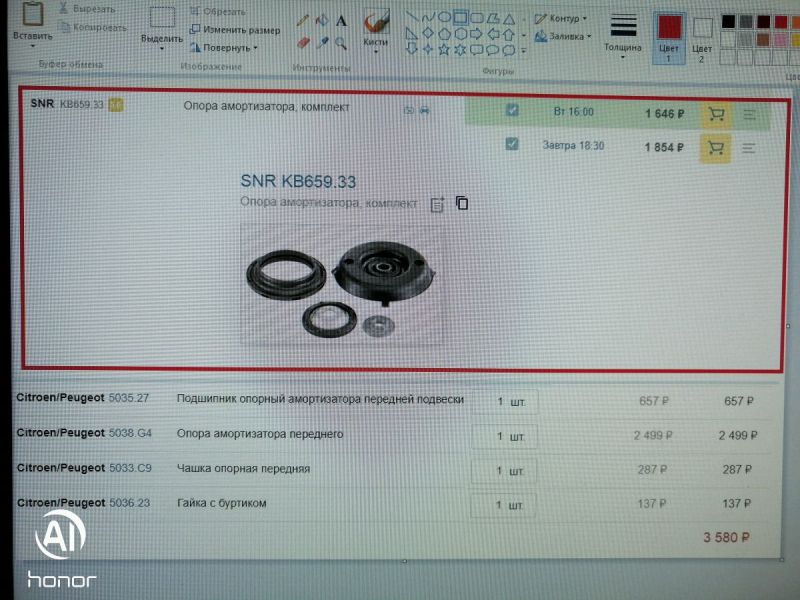800x600 pixels.
Task: Expand the Outline (Контур) dropdown
Action: point(561,18)
